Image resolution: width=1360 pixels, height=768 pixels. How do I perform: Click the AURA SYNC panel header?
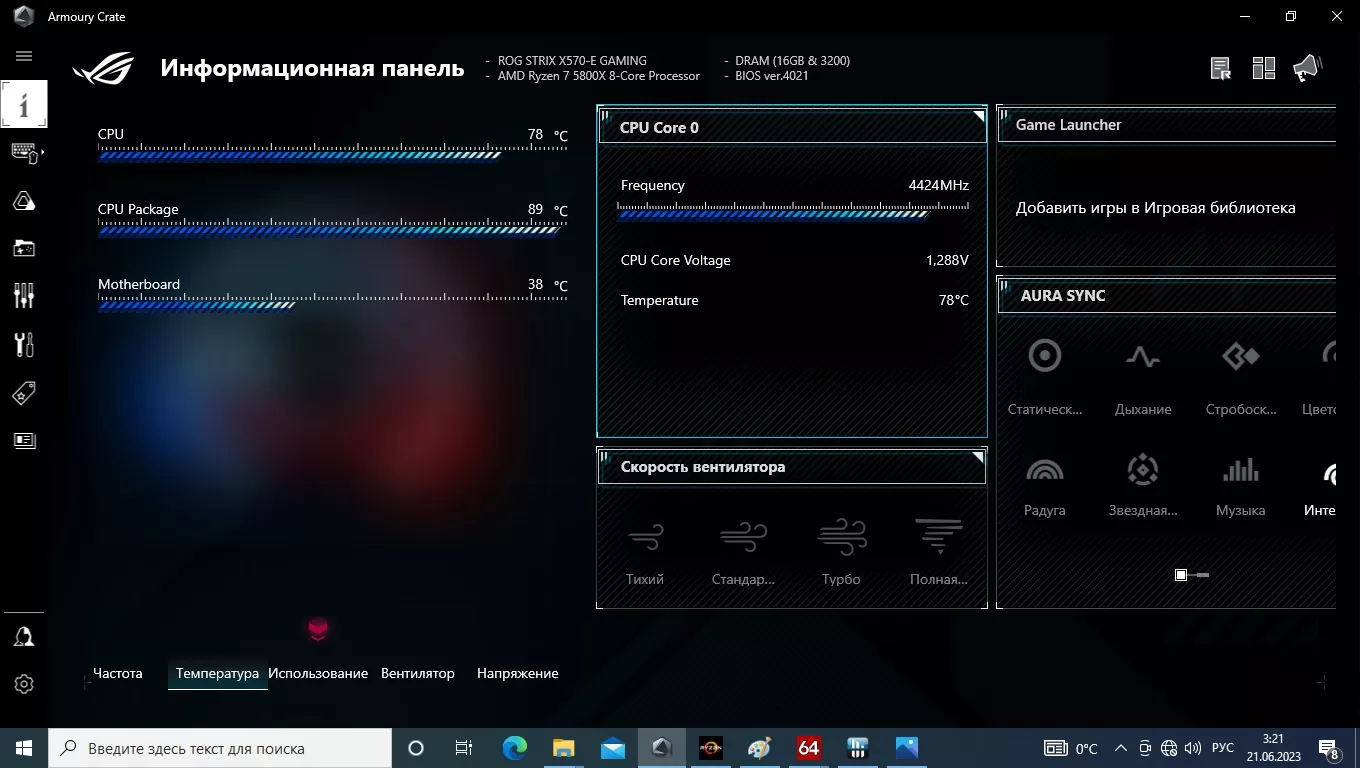1167,296
